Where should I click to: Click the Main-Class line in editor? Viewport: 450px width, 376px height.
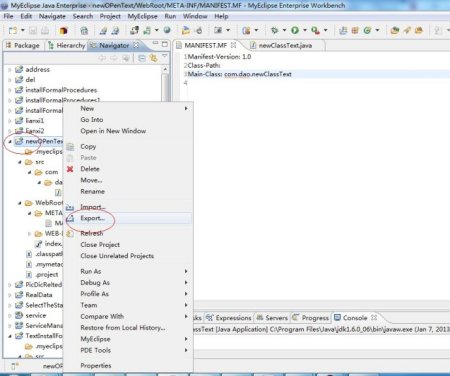239,74
